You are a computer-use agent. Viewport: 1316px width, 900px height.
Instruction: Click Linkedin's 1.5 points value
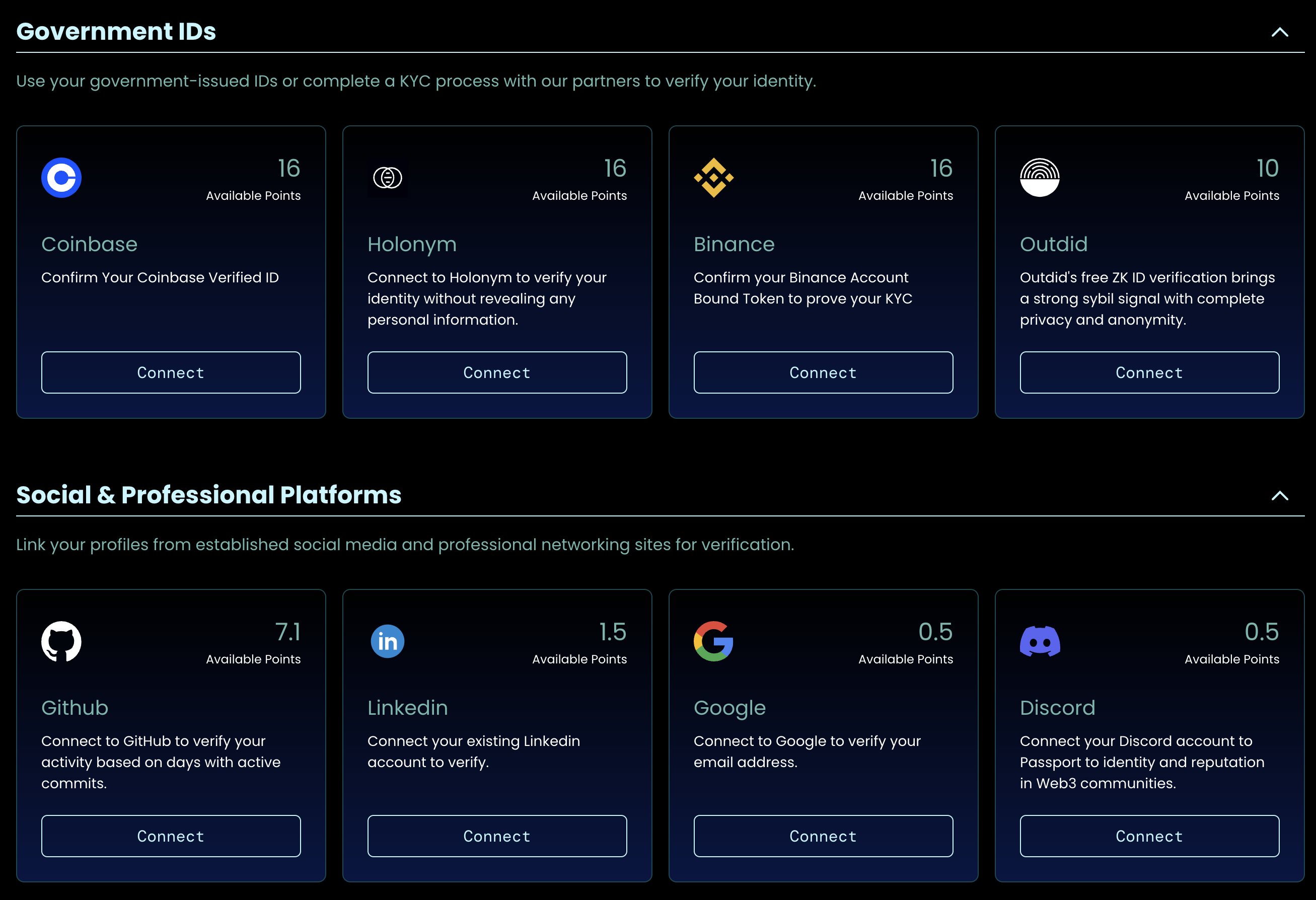click(x=613, y=632)
